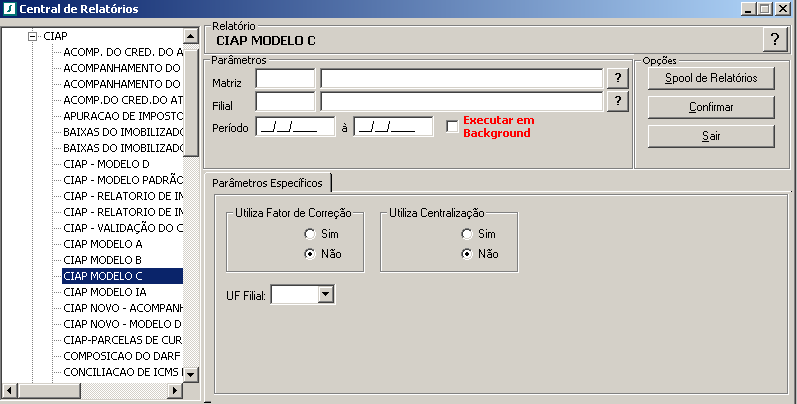Screen dimensions: 797x404
Task: Maximize the Central de Relatórios window
Action: [x=764, y=9]
